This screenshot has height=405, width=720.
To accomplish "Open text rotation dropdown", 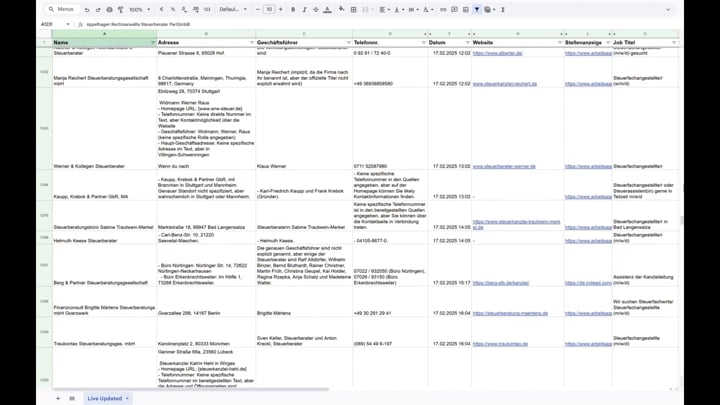I will 428,10.
